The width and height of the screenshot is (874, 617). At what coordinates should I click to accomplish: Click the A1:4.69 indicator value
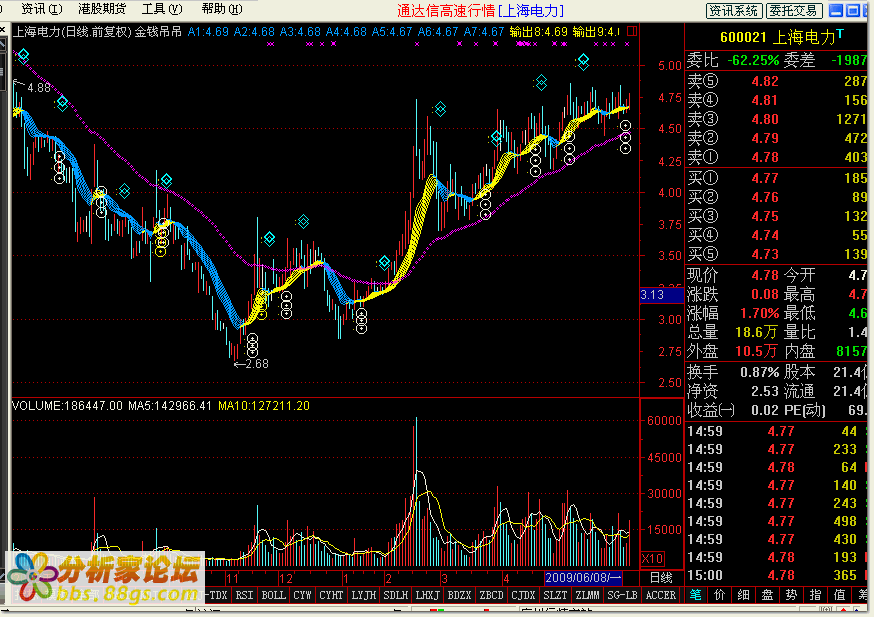coord(208,32)
